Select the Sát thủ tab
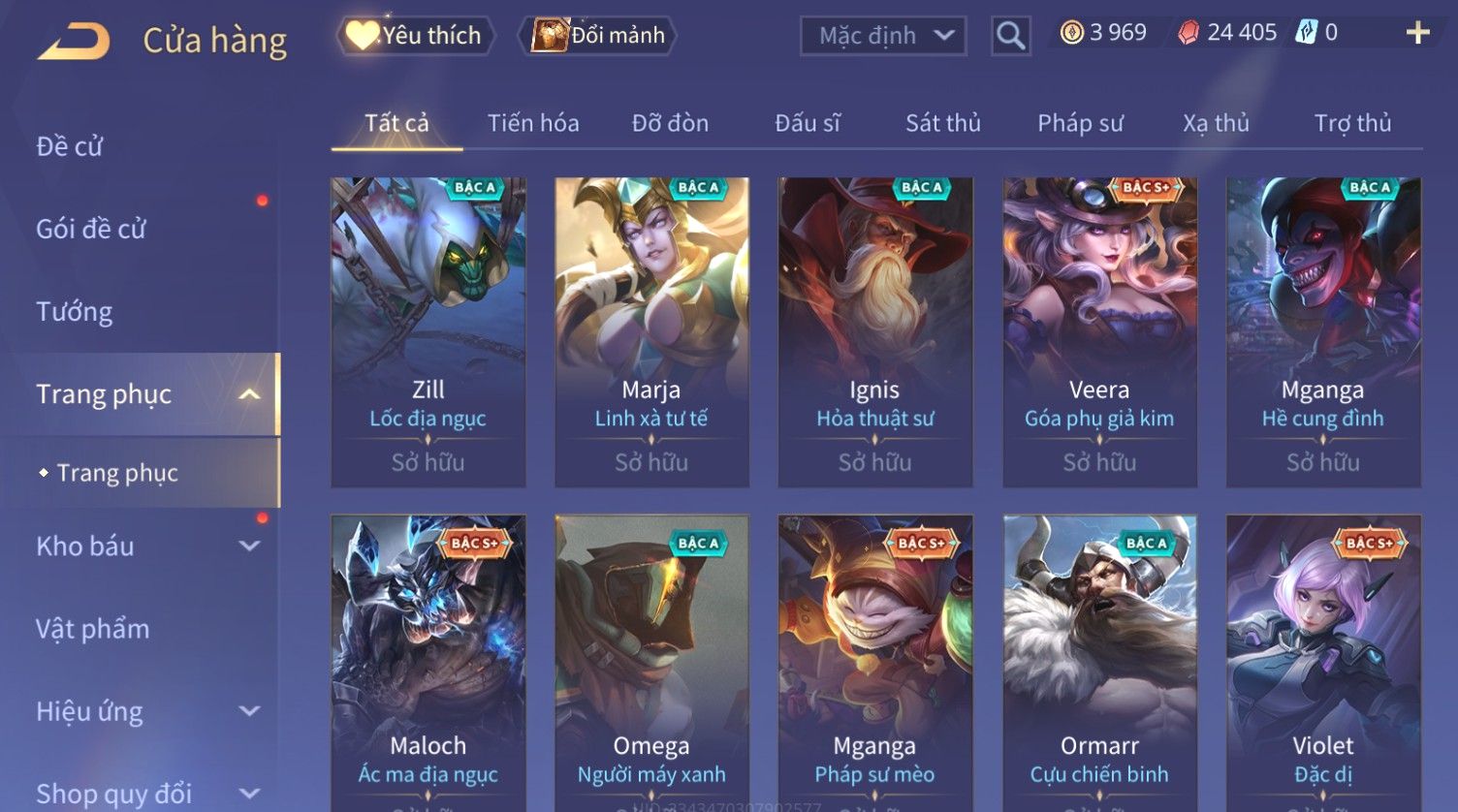Screen dimensions: 1458x812 pos(943,123)
